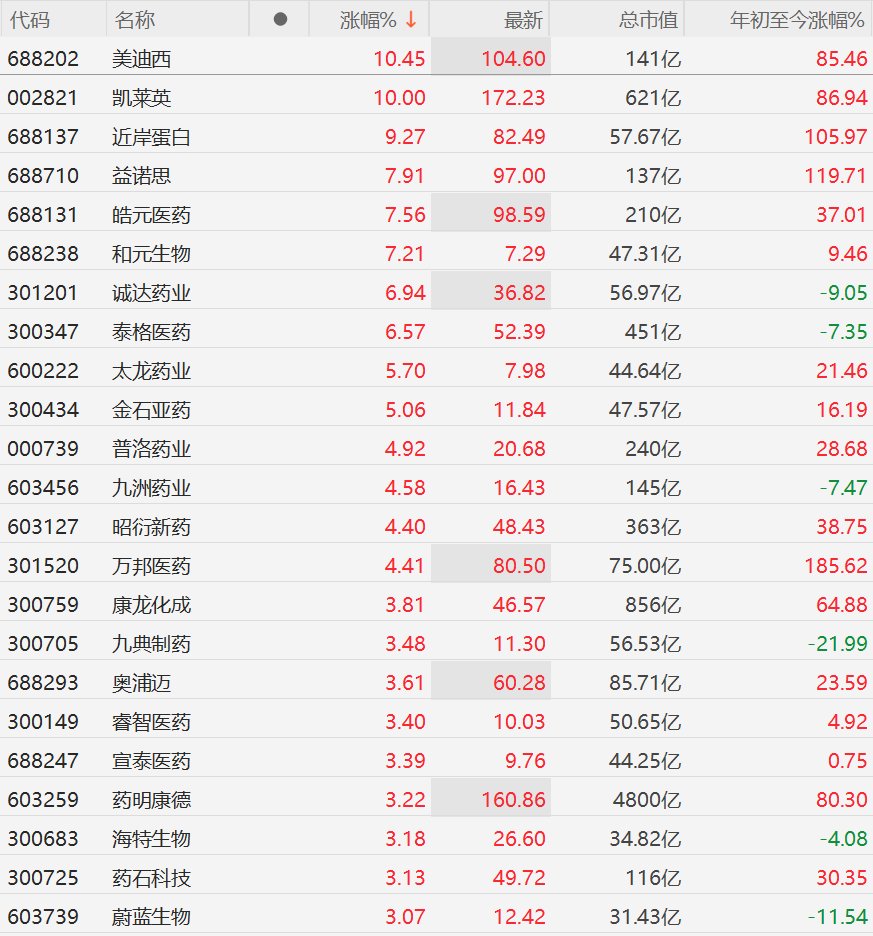
Task: Sort by the 代码 column header
Action: coord(29,20)
